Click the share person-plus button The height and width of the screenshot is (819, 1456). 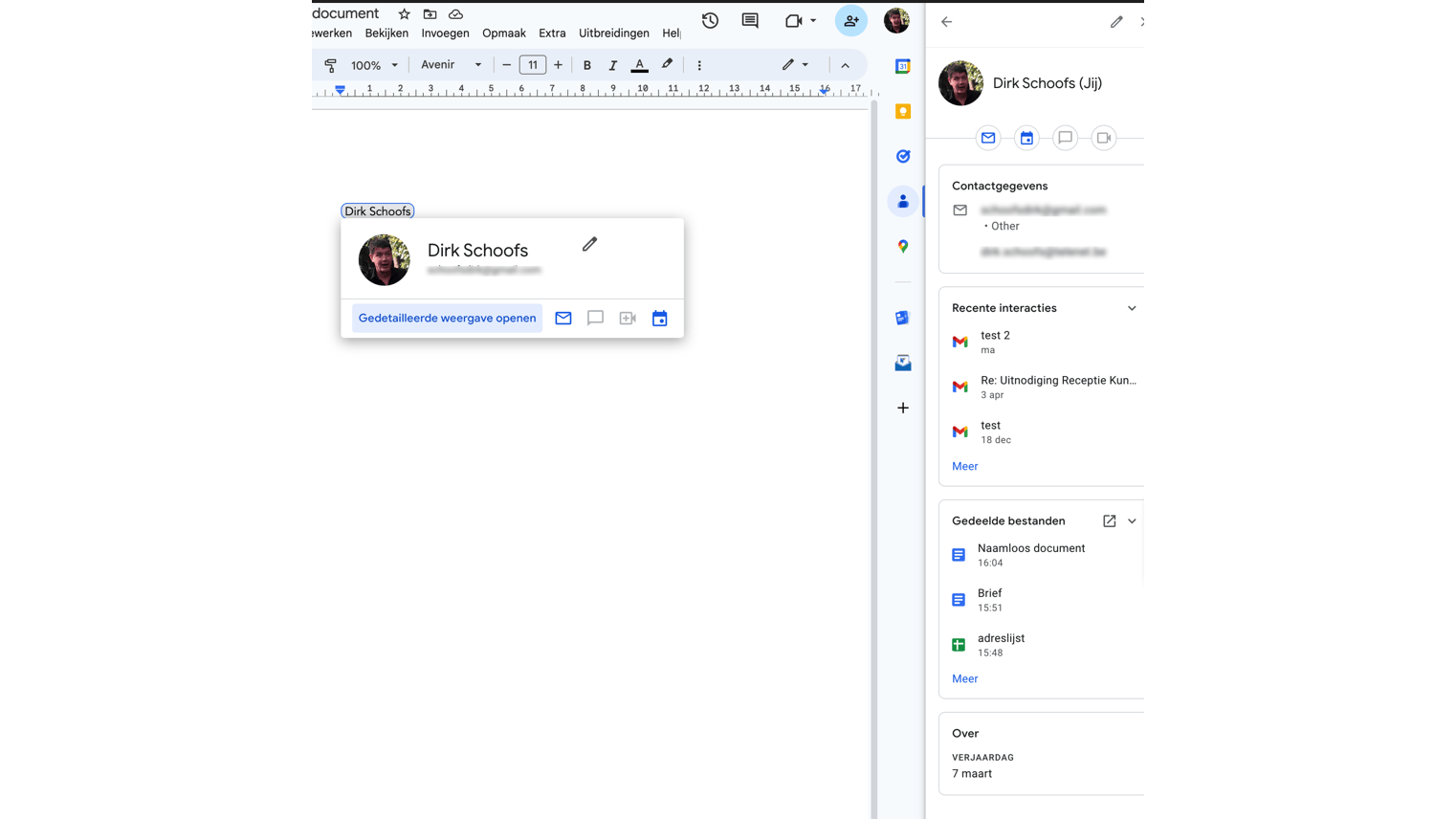pos(850,21)
